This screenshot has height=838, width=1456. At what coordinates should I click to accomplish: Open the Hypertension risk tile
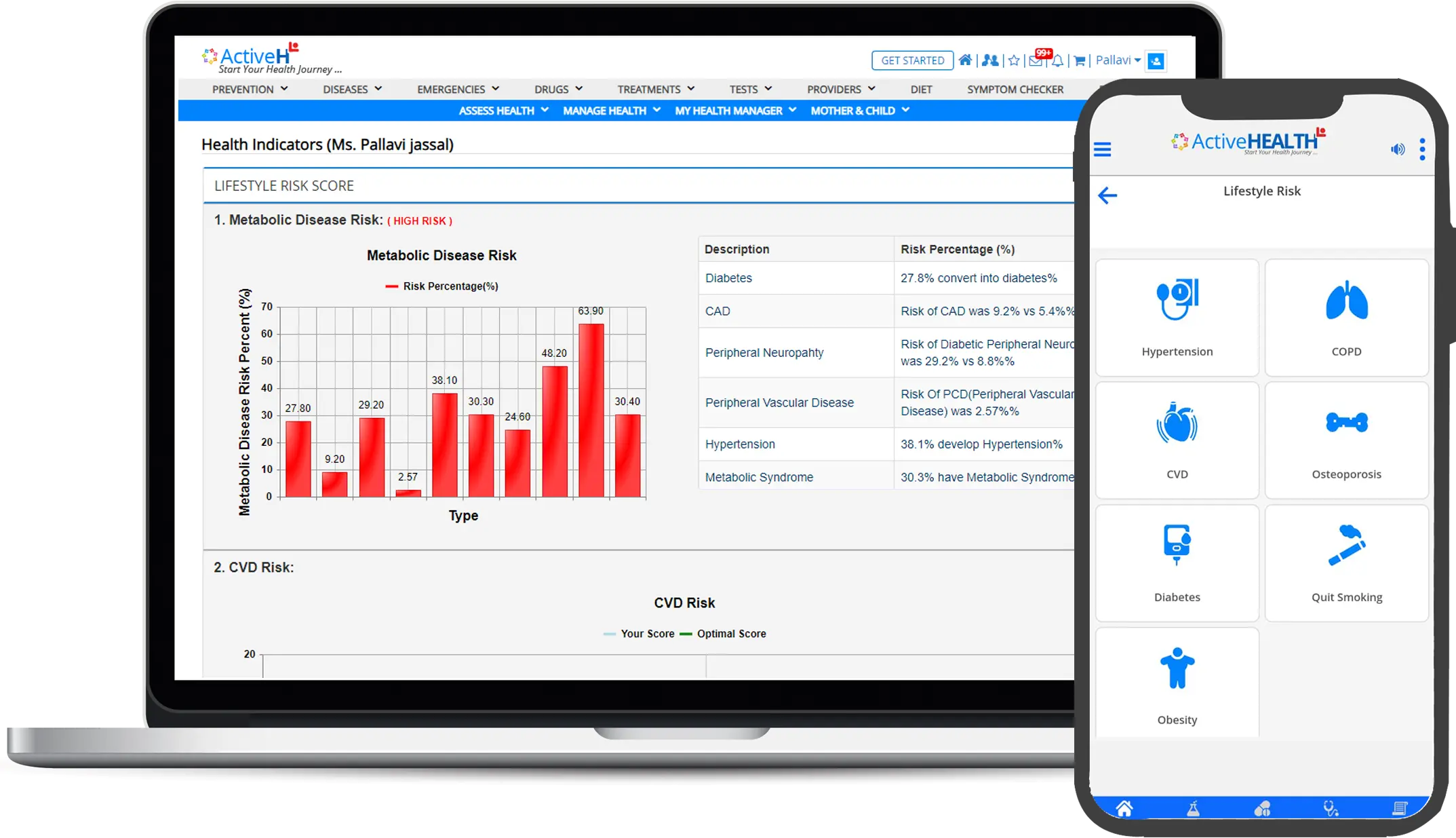tap(1177, 317)
